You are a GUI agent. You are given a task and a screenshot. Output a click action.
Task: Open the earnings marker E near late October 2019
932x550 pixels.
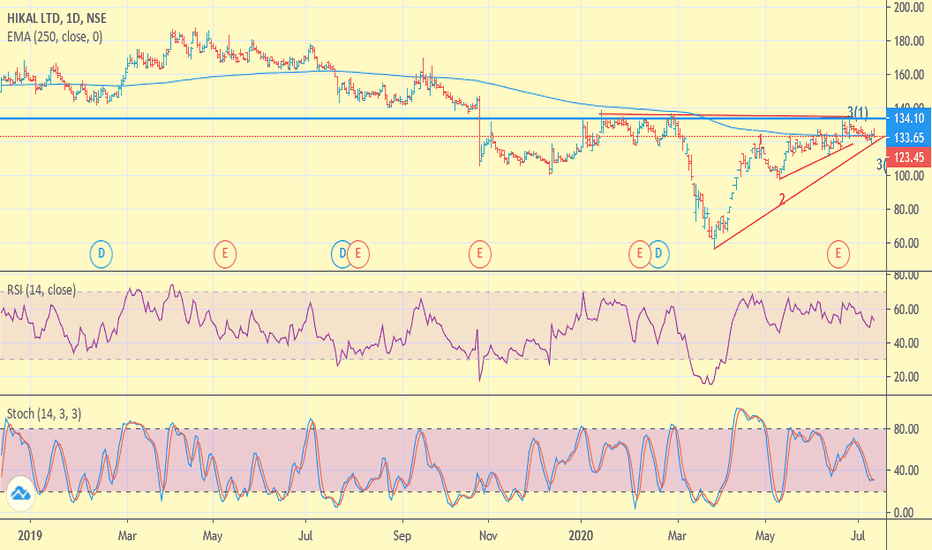[480, 254]
